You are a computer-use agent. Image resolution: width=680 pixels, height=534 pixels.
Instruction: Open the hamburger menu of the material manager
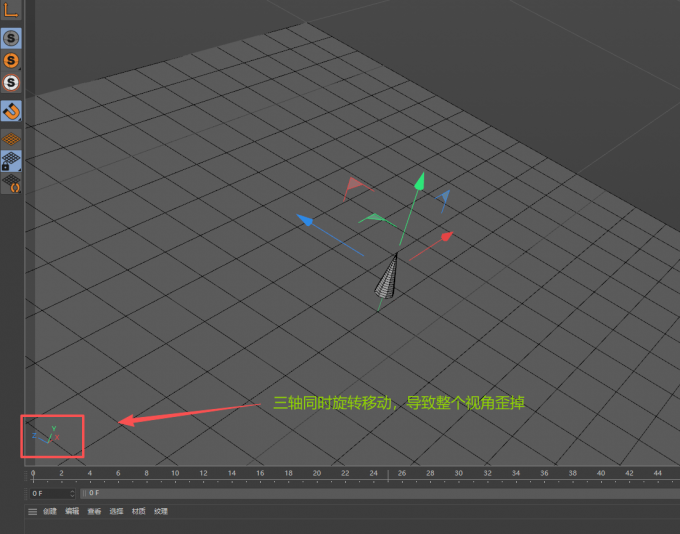point(33,512)
